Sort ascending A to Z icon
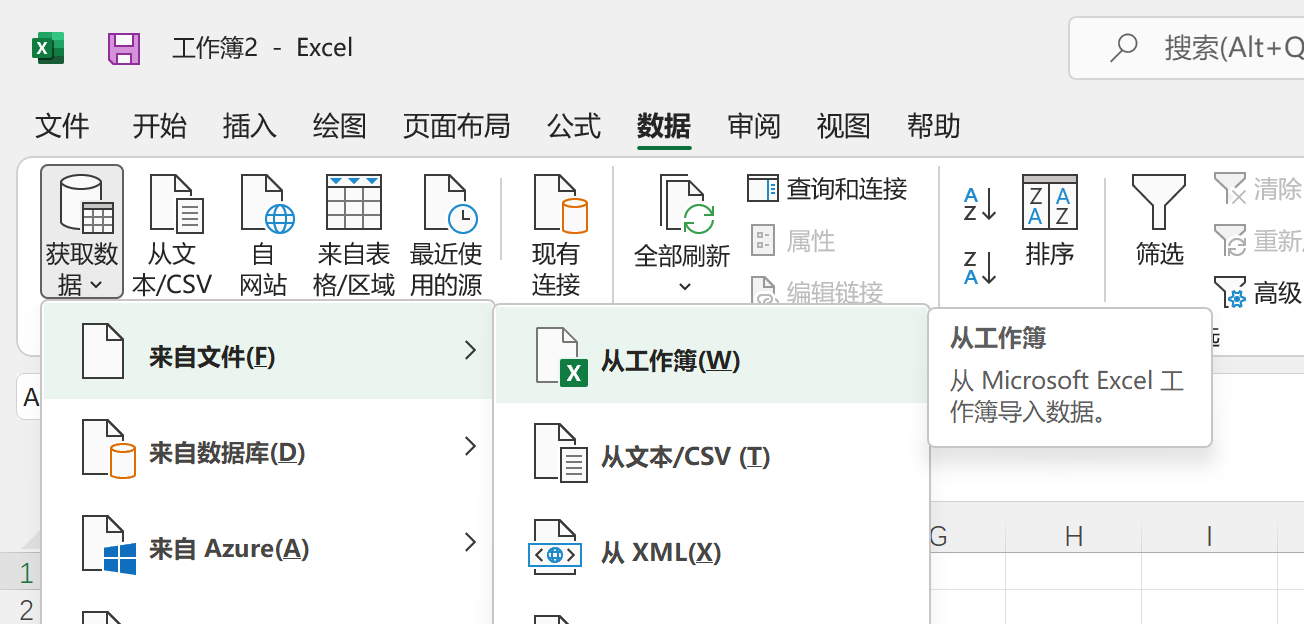This screenshot has height=624, width=1304. [979, 204]
